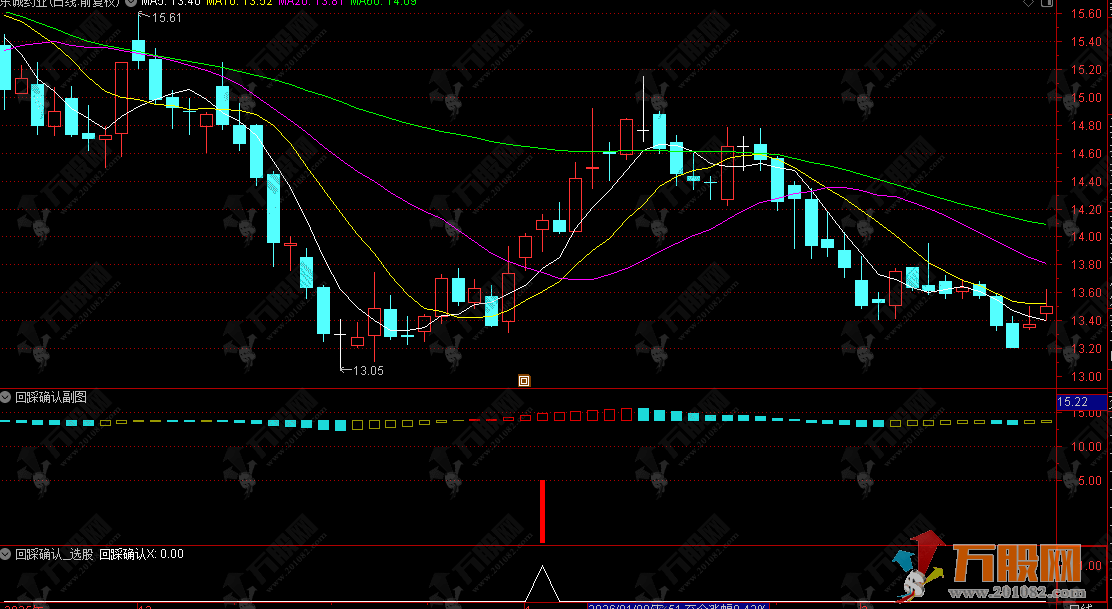Image resolution: width=1112 pixels, height=609 pixels.
Task: Open the main chart title dropdown circle
Action: [x=131, y=2]
